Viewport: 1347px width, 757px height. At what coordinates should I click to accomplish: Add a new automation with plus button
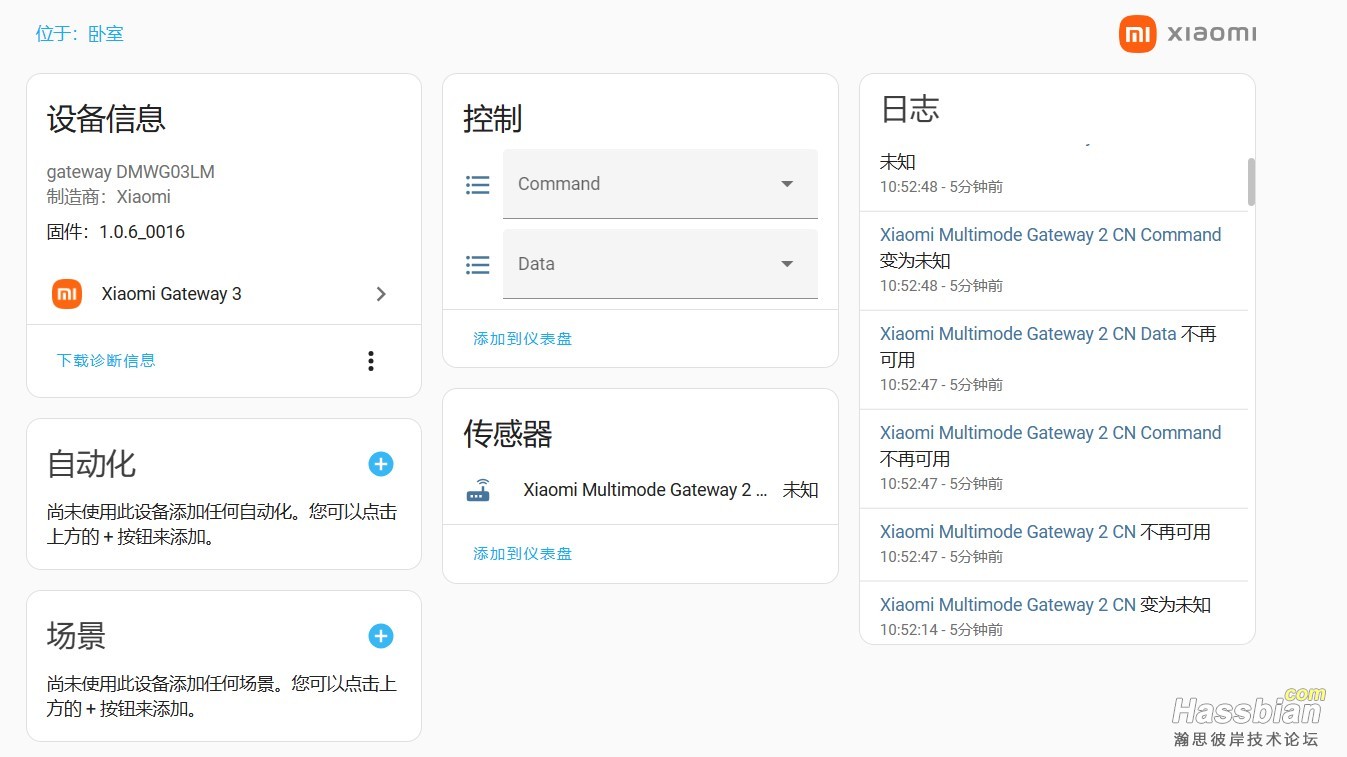coord(381,464)
